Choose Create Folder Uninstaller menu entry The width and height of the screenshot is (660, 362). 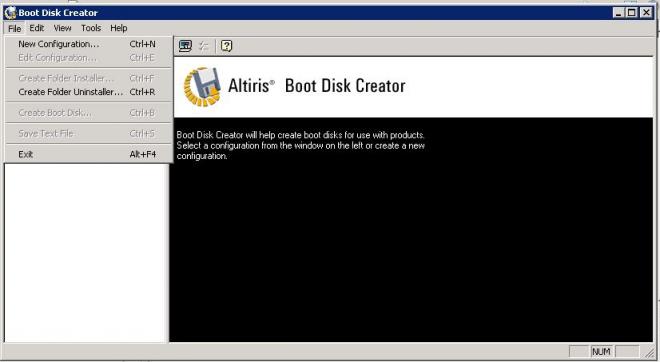[x=88, y=92]
